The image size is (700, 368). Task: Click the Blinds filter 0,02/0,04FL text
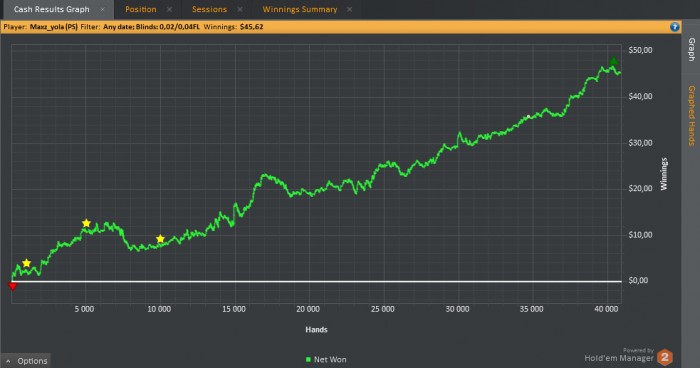coord(179,27)
